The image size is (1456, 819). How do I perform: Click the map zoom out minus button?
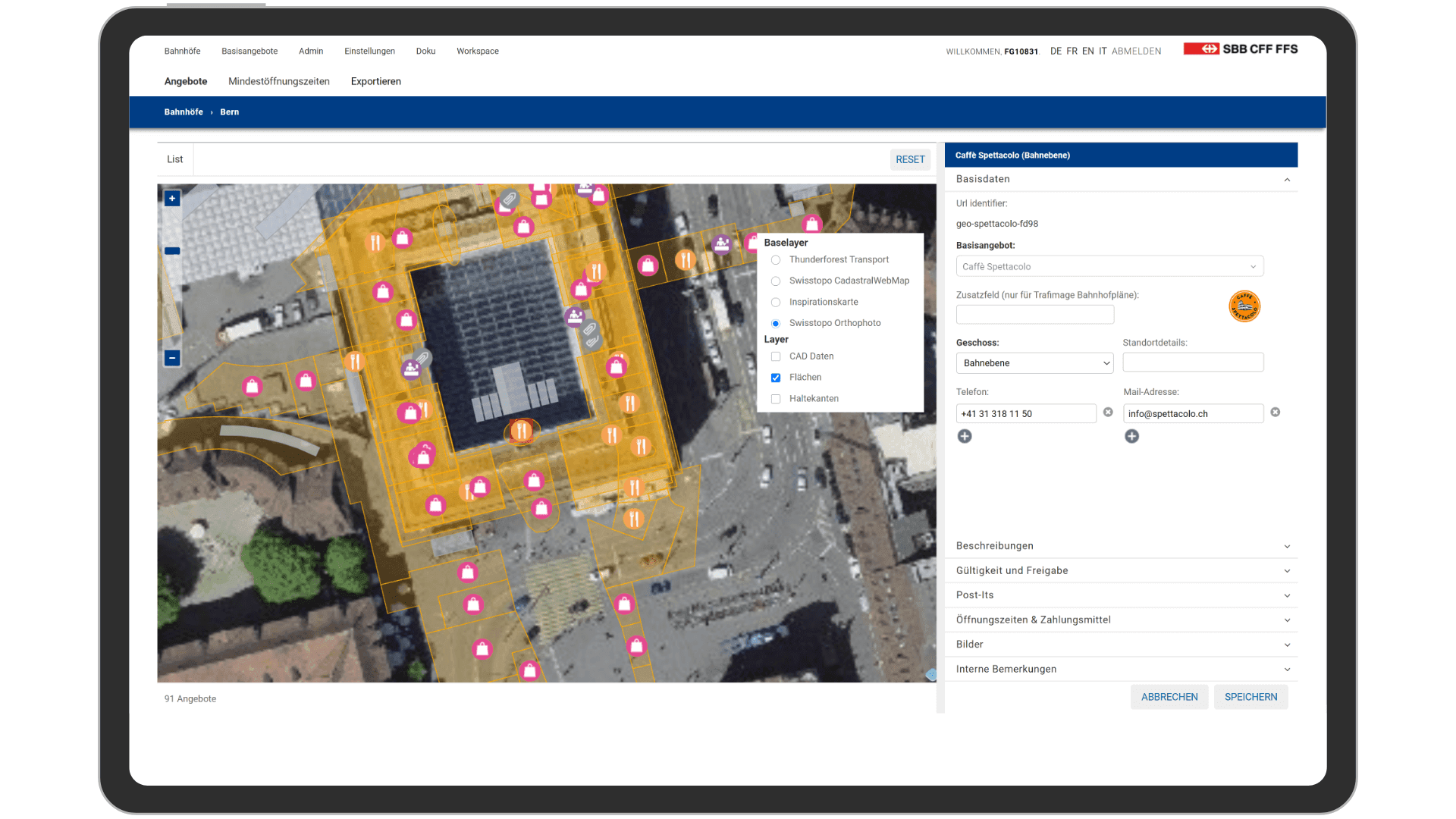172,358
